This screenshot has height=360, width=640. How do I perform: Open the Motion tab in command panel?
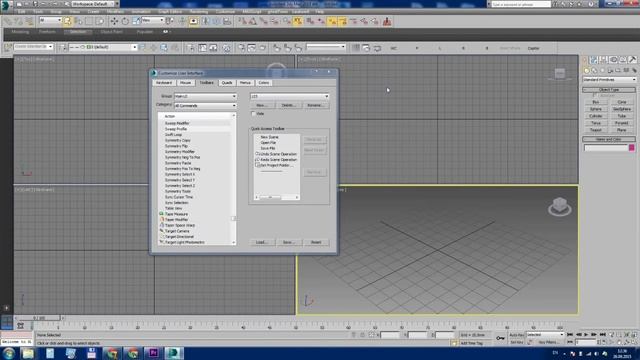click(613, 60)
